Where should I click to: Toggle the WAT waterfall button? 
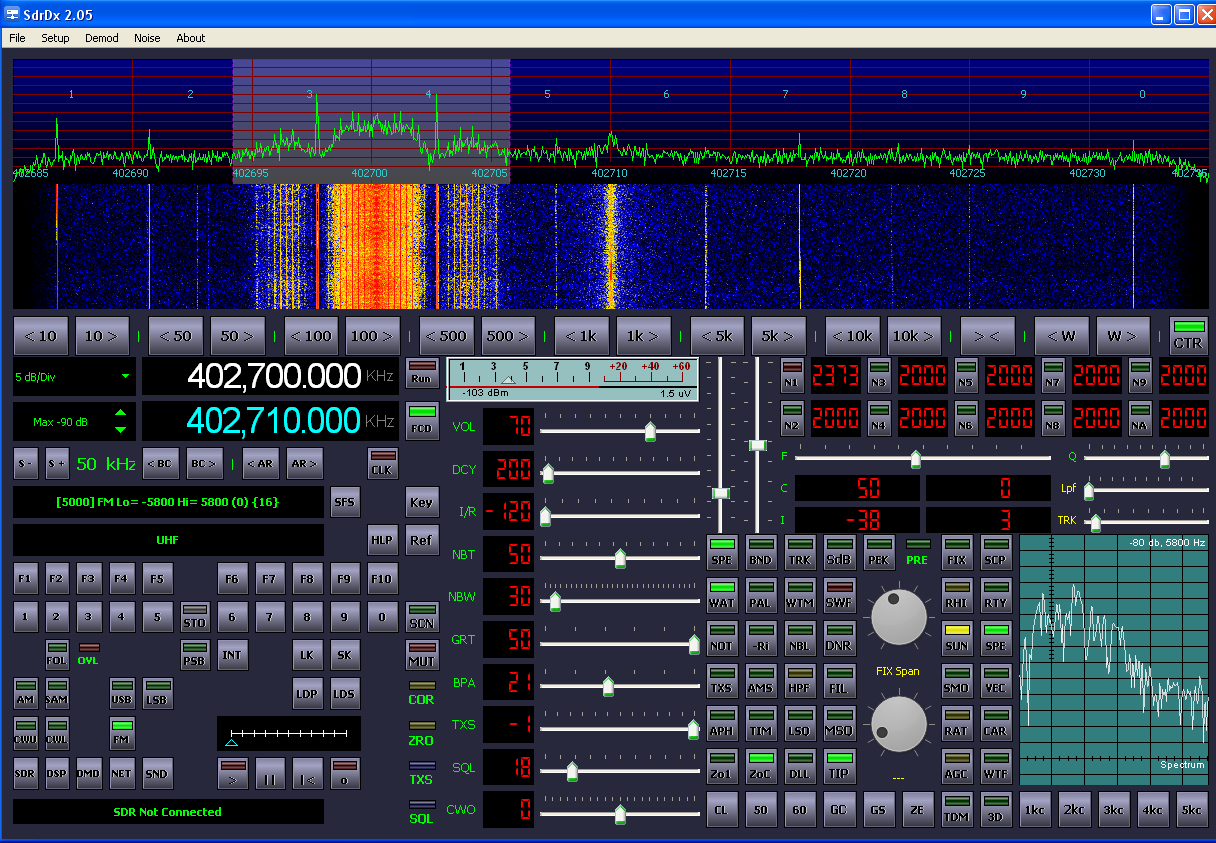722,596
